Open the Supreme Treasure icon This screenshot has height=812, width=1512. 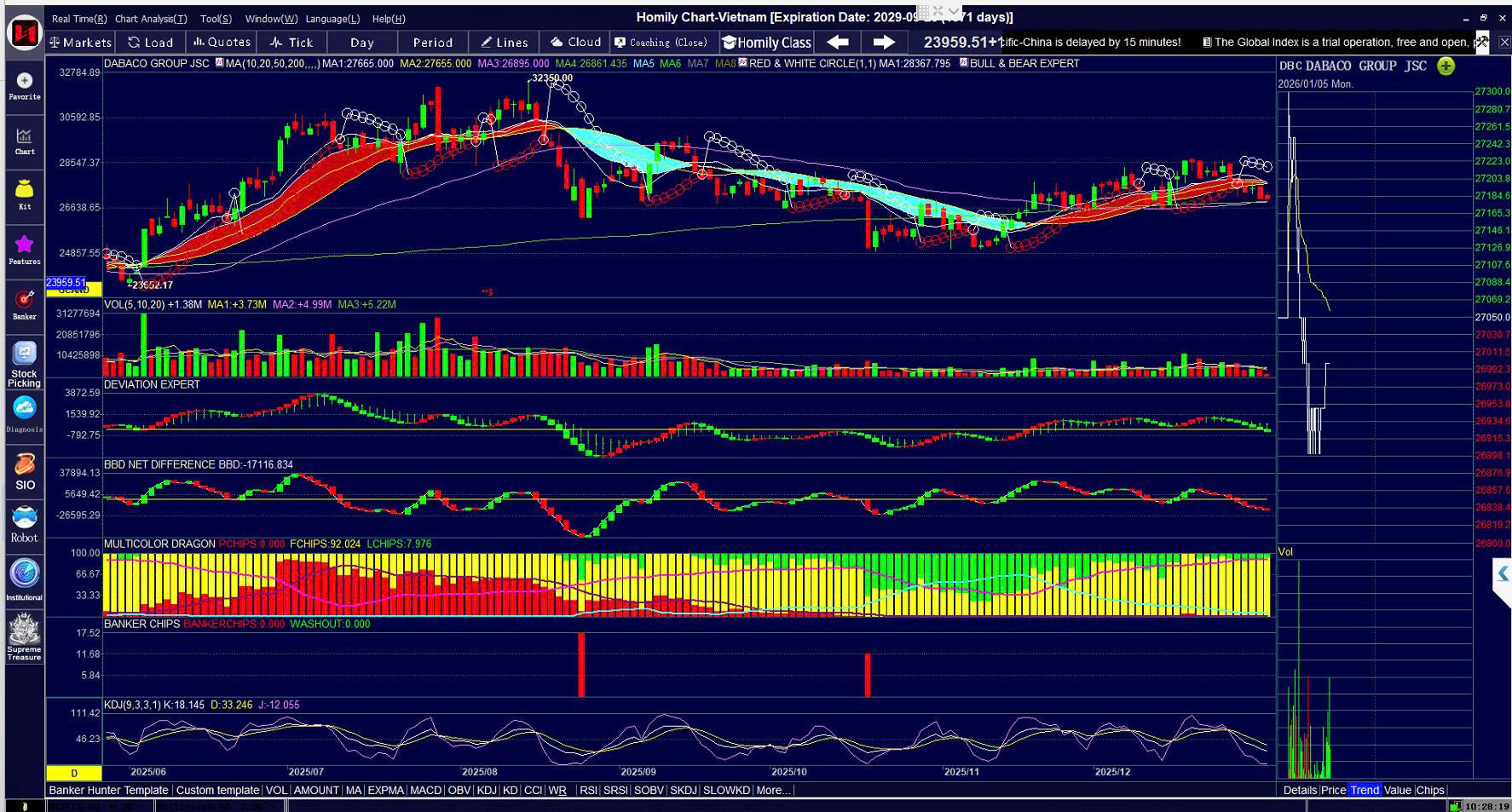[25, 638]
